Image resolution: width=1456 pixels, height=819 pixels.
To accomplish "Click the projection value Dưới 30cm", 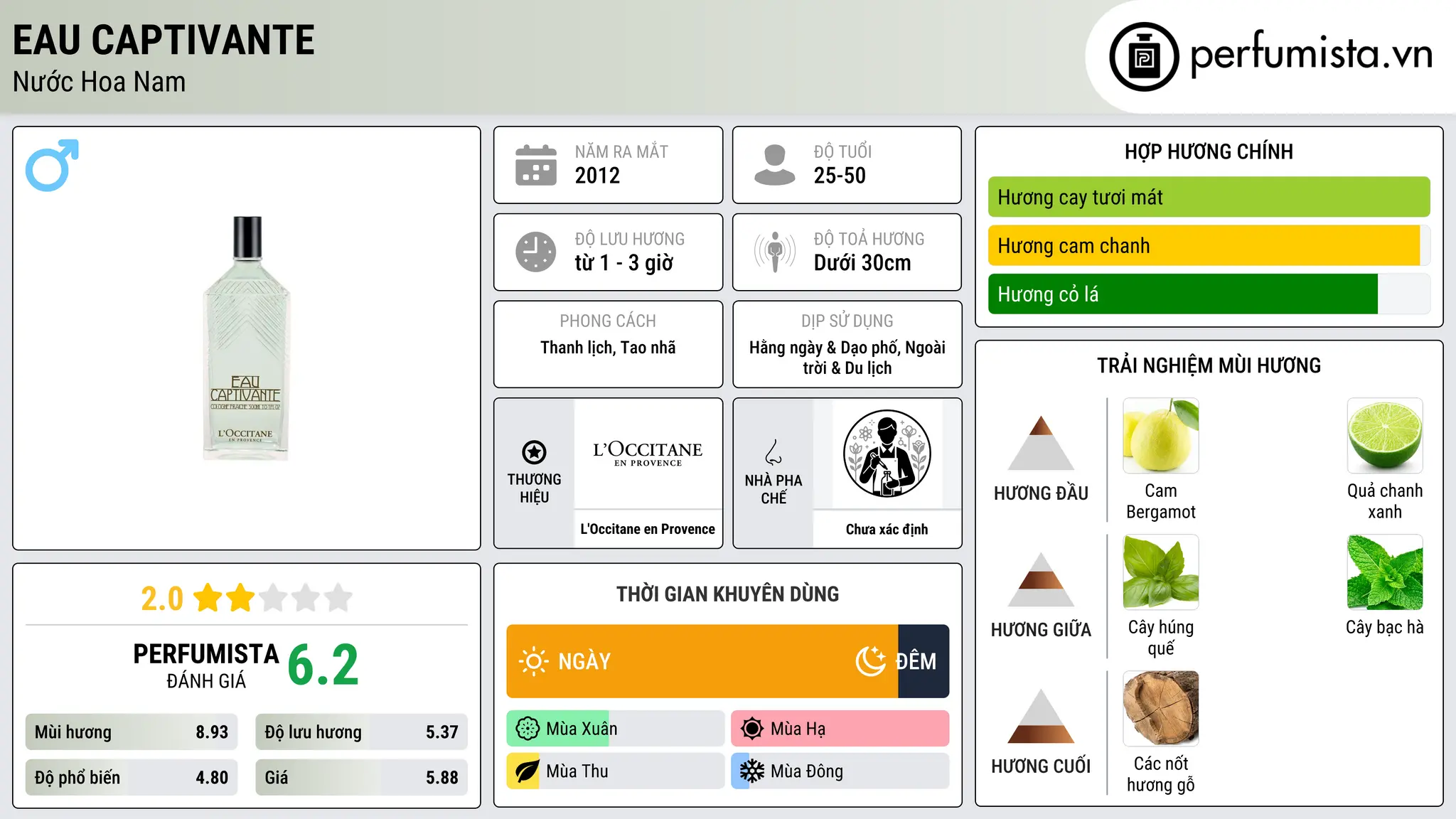I will click(x=862, y=263).
